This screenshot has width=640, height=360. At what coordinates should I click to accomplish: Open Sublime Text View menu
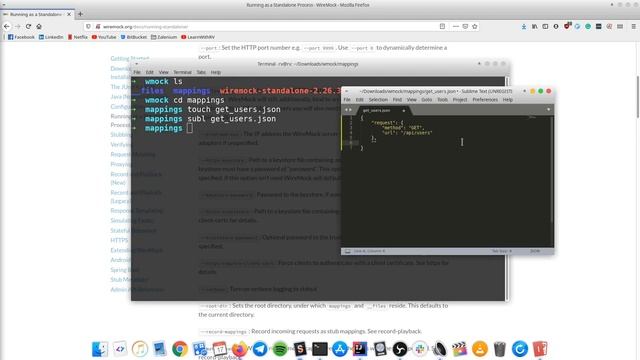pos(411,100)
